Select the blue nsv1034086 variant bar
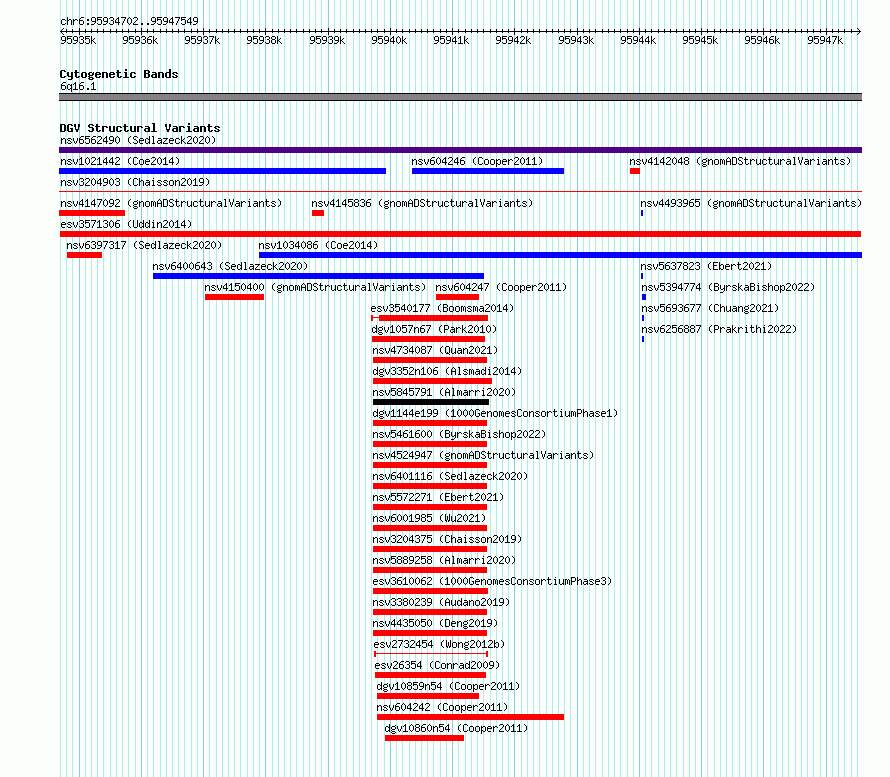 [x=560, y=255]
